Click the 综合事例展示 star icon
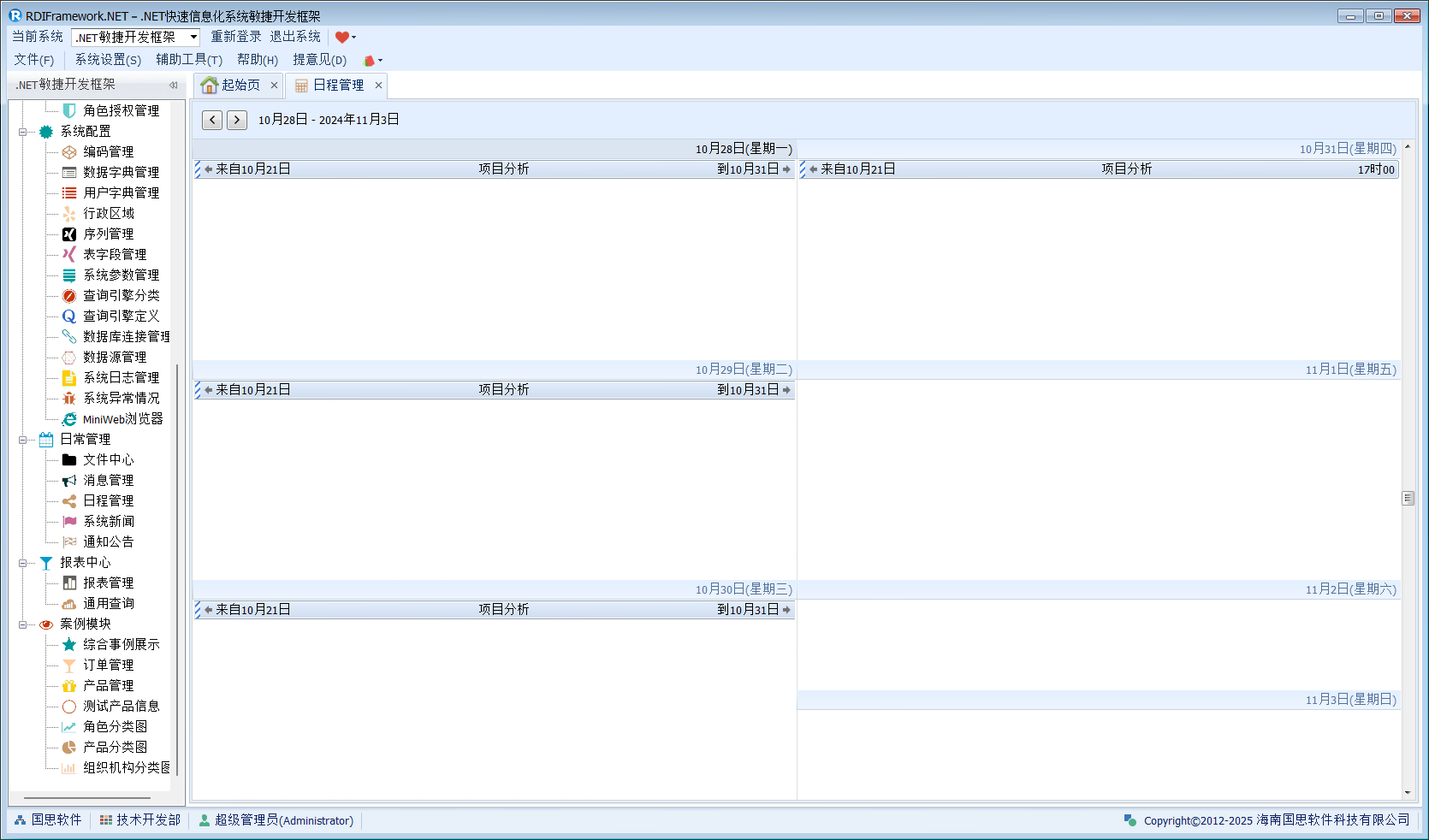This screenshot has height=840, width=1429. click(x=69, y=645)
